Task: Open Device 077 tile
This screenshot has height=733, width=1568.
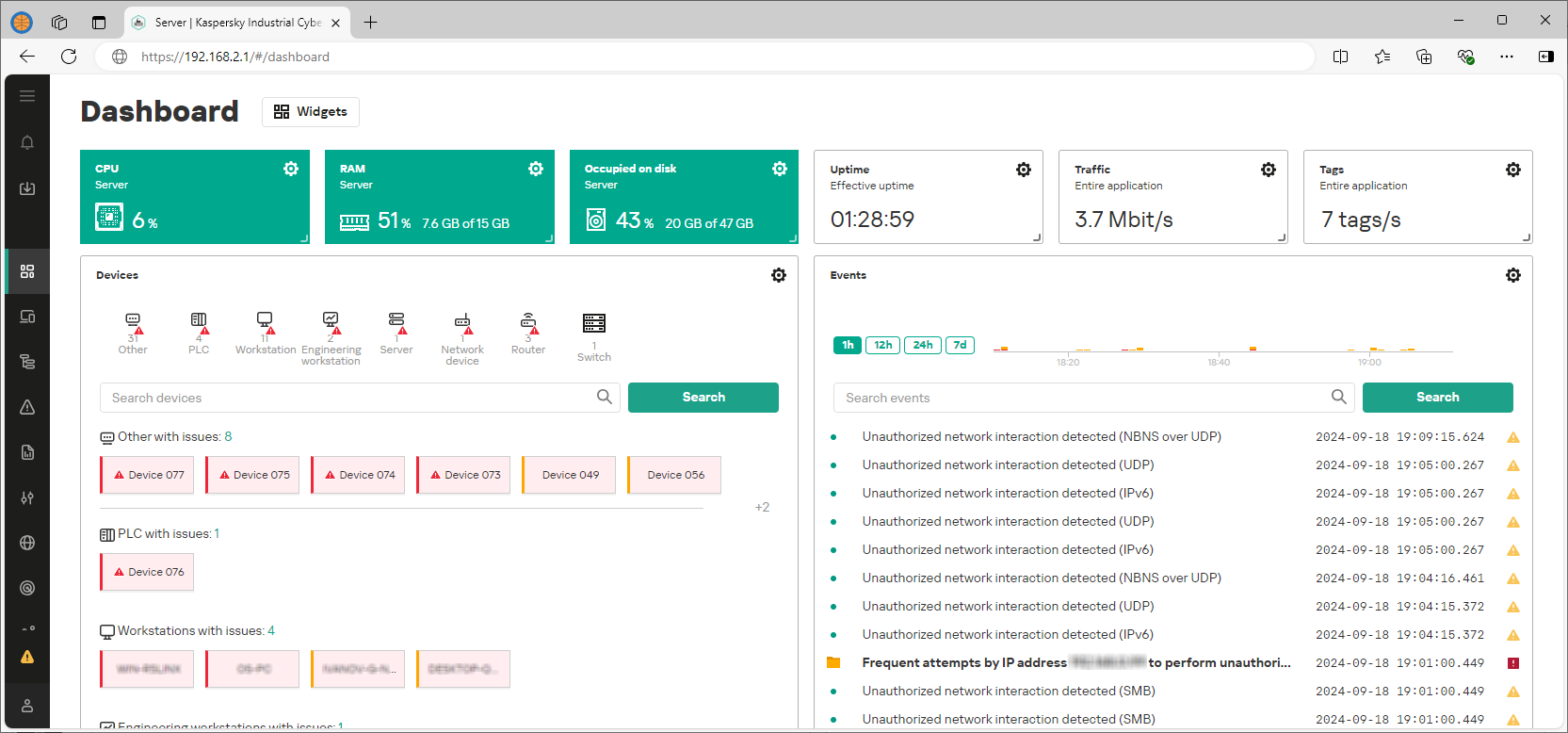Action: 148,475
